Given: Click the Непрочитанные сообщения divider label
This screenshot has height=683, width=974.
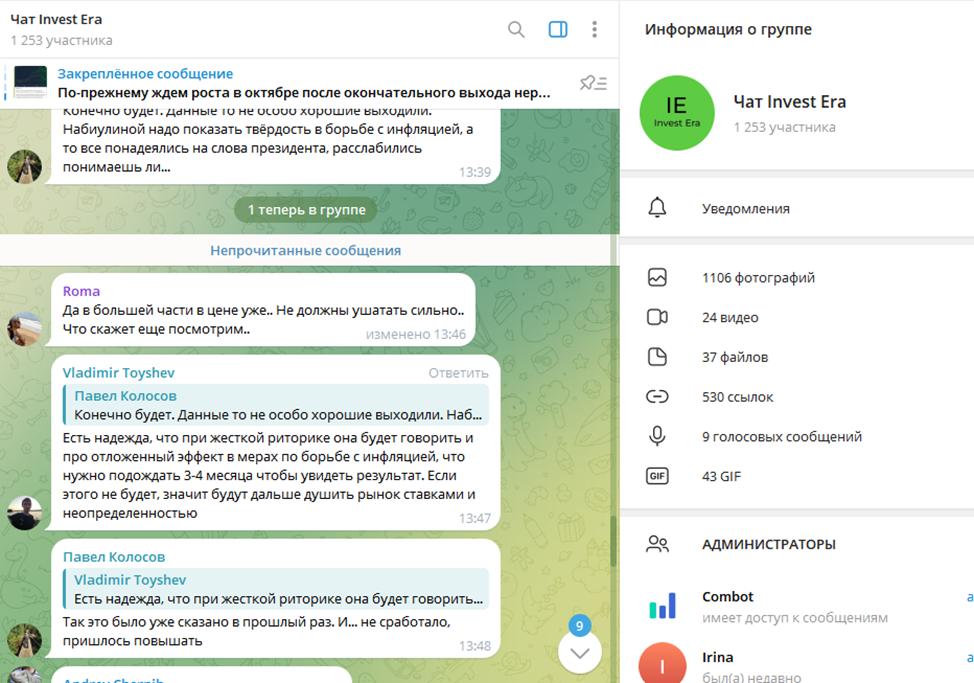Looking at the screenshot, I should (x=306, y=250).
